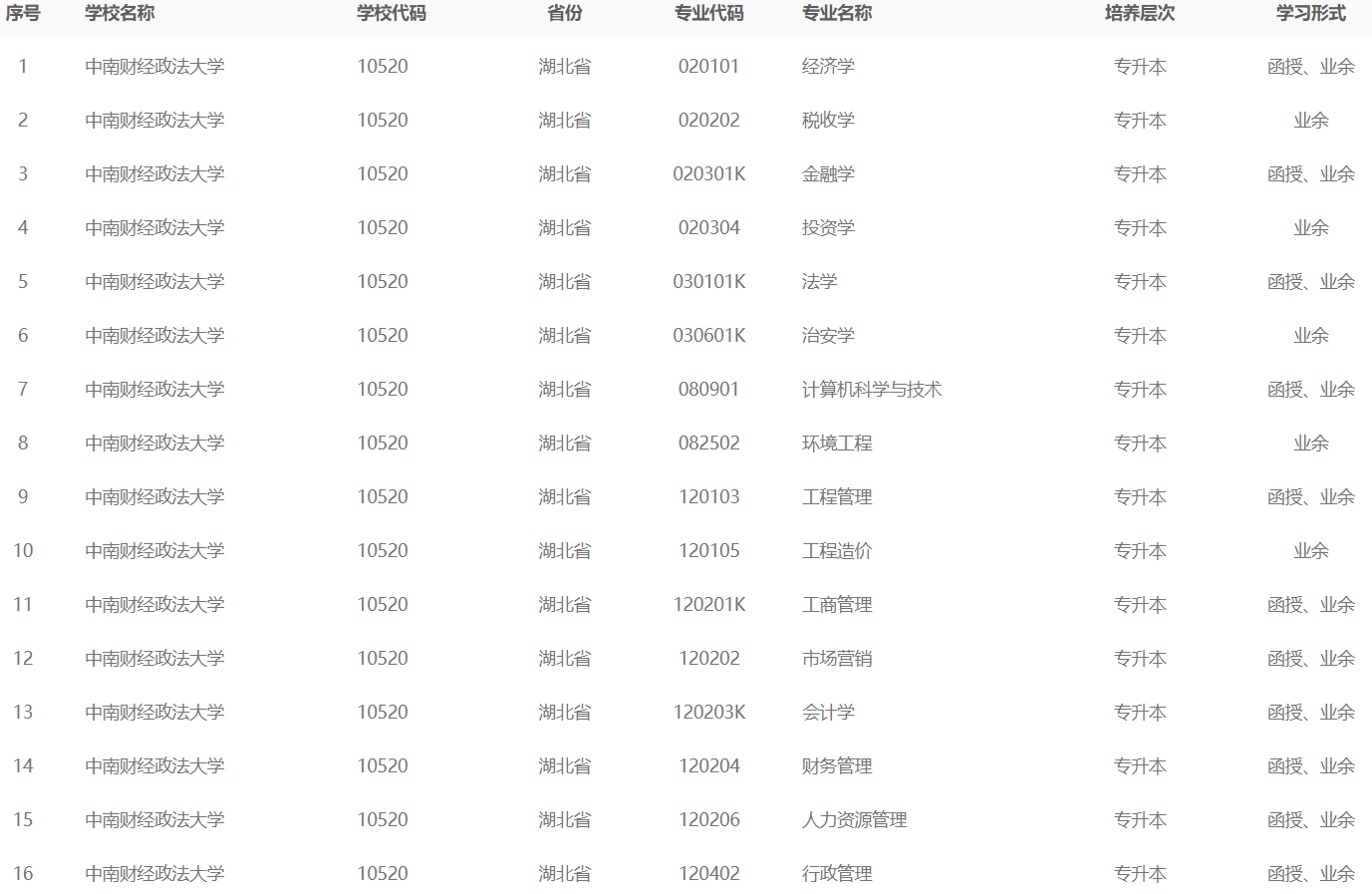Select the 金融学 major name cell
Viewport: 1372px width, 894px height.
[x=828, y=174]
